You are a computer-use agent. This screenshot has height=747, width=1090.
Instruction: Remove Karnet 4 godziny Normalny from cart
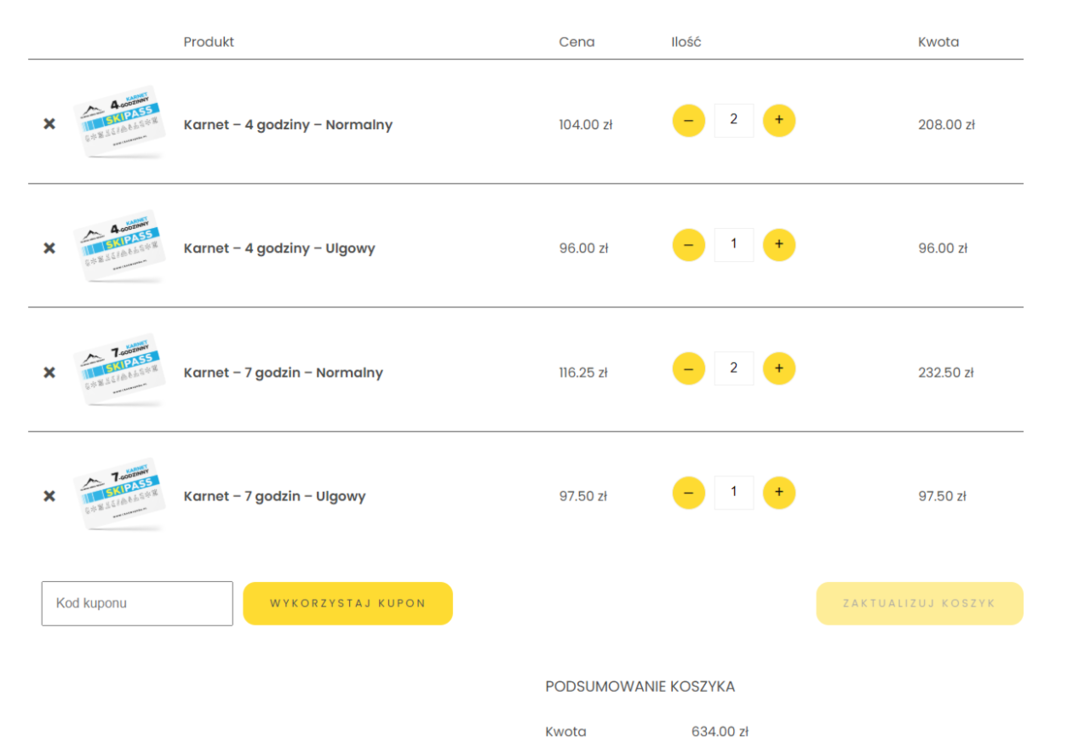(49, 124)
